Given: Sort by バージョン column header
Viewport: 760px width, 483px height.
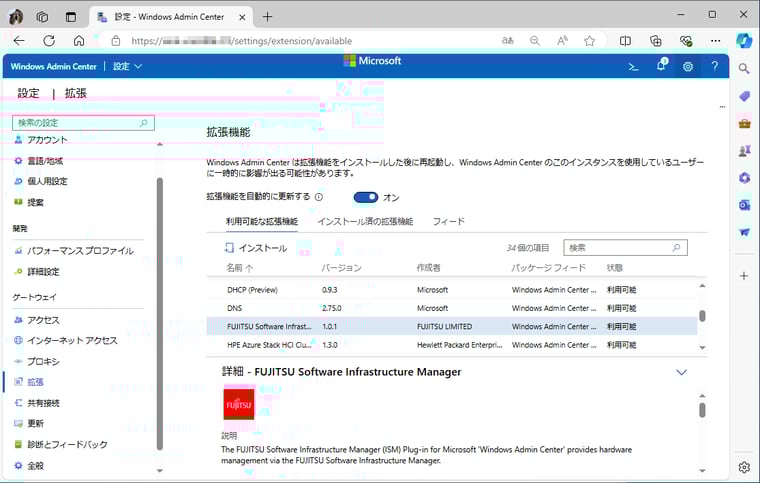Looking at the screenshot, I should 341,268.
